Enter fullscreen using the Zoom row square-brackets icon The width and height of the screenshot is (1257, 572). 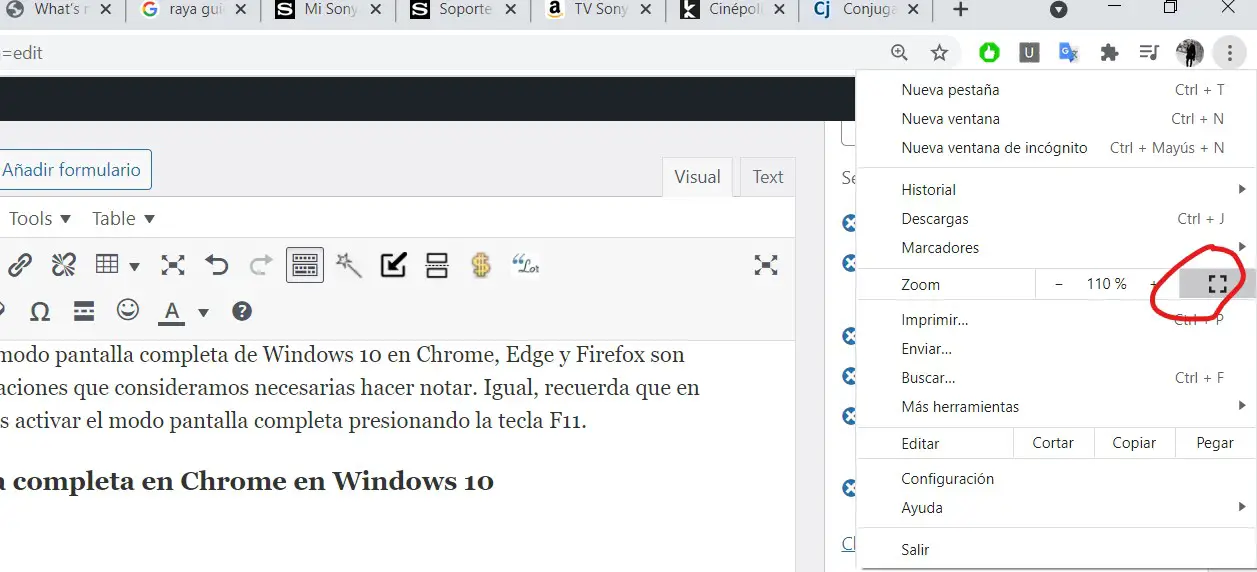(1217, 285)
